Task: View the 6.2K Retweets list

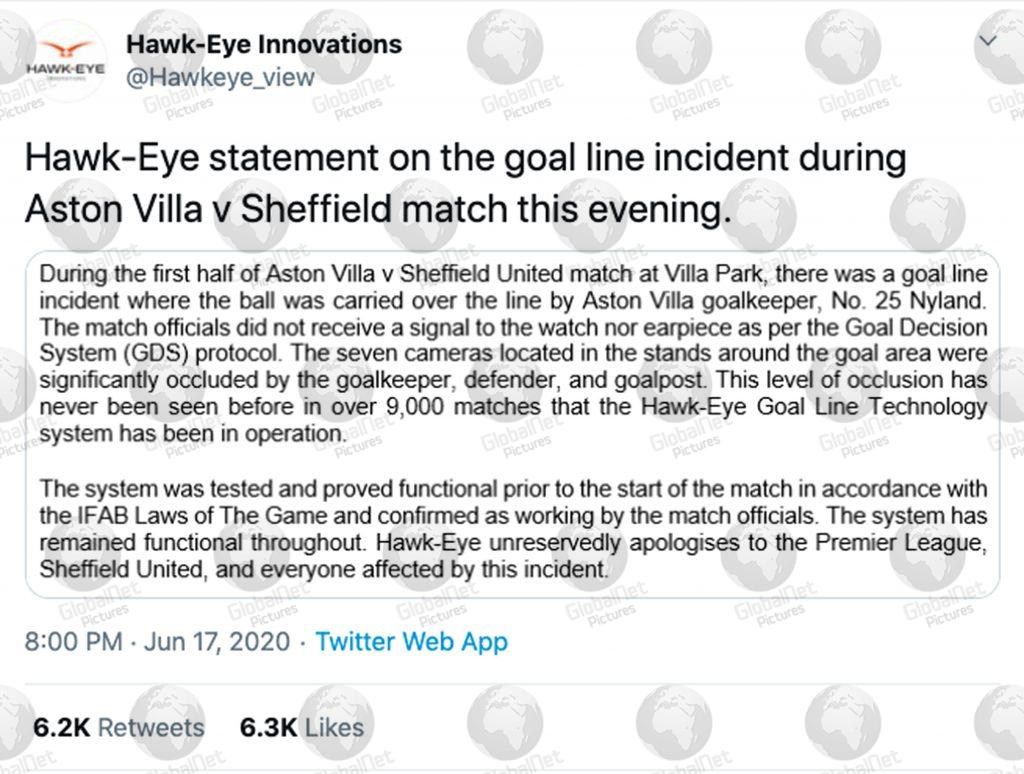Action: click(x=119, y=728)
